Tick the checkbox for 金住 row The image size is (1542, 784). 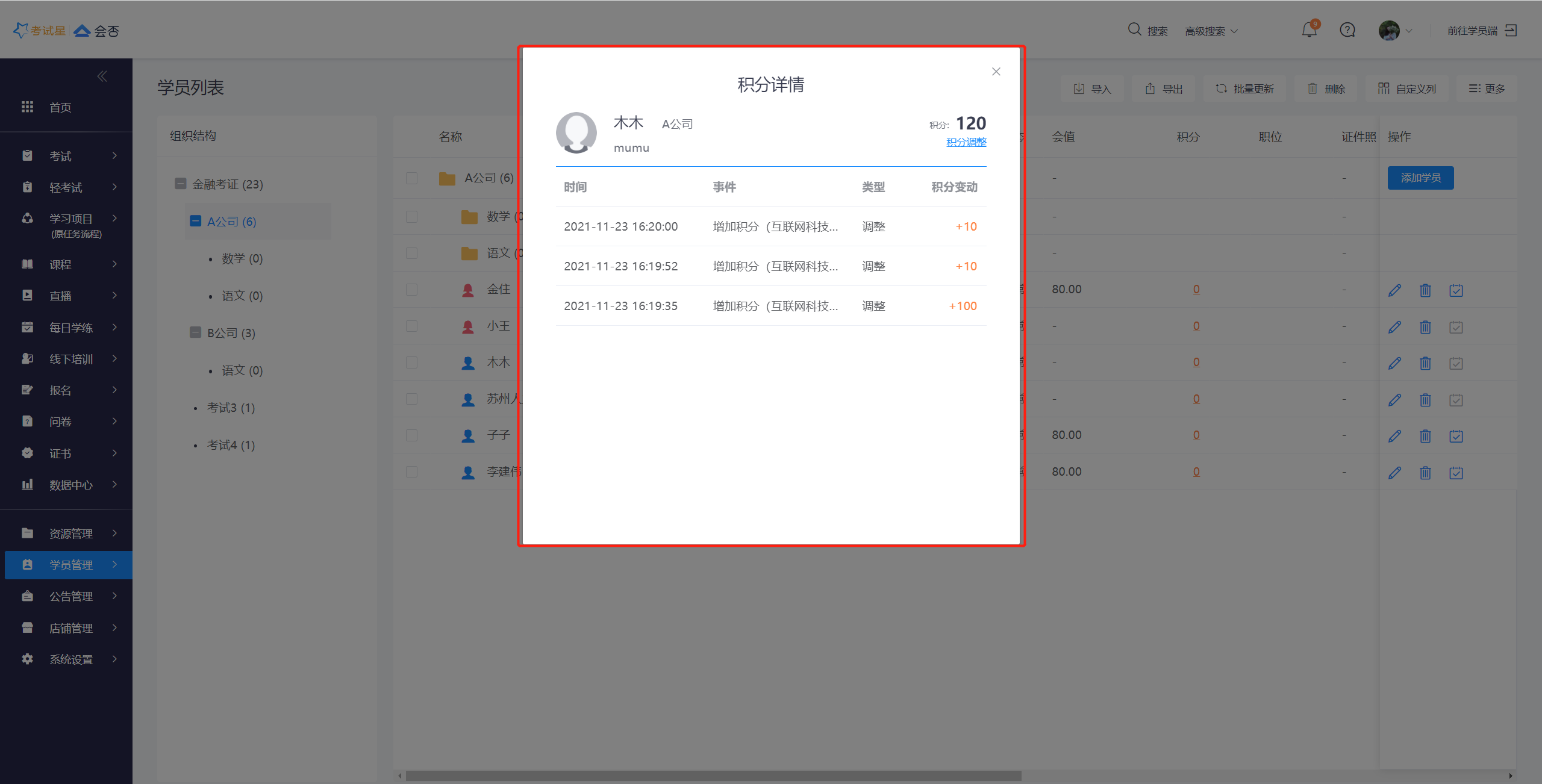tap(412, 290)
